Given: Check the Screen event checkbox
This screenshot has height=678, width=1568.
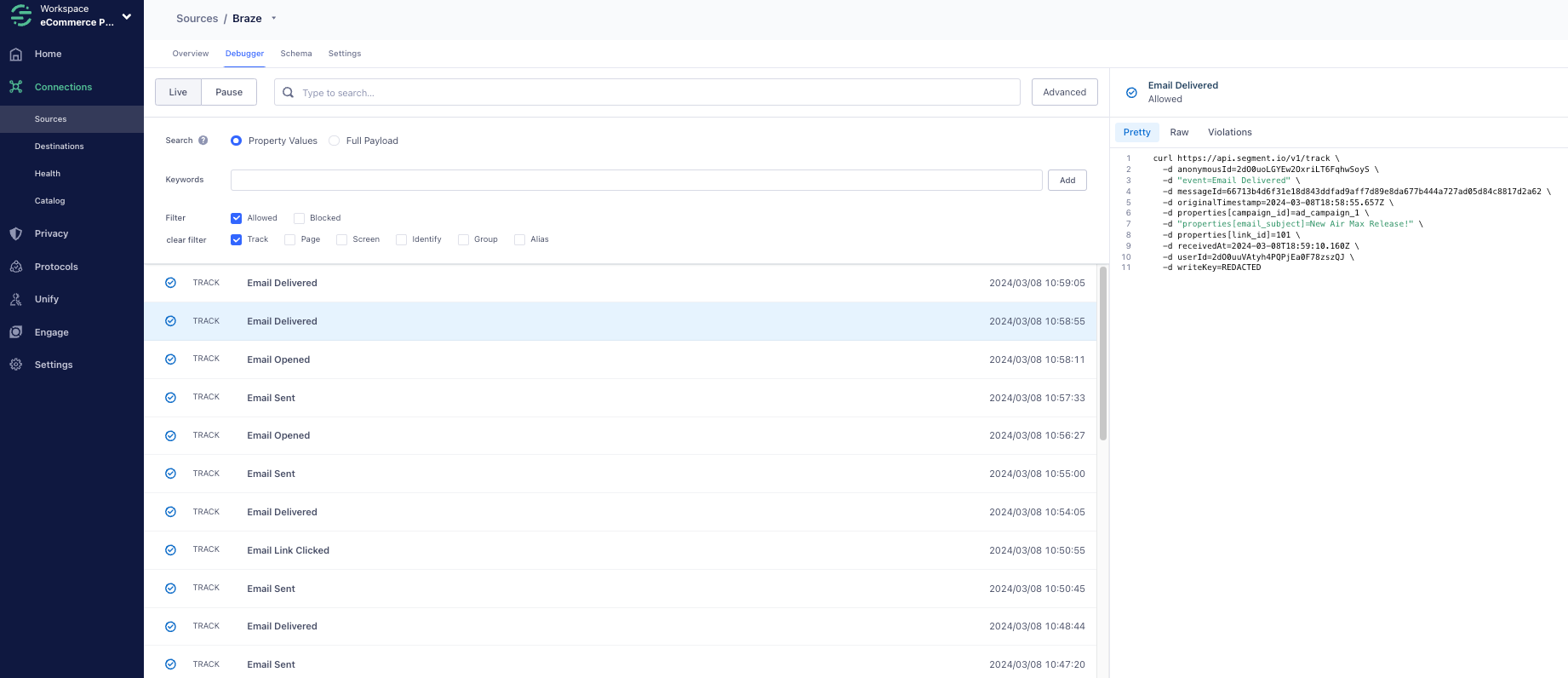Looking at the screenshot, I should click(341, 239).
